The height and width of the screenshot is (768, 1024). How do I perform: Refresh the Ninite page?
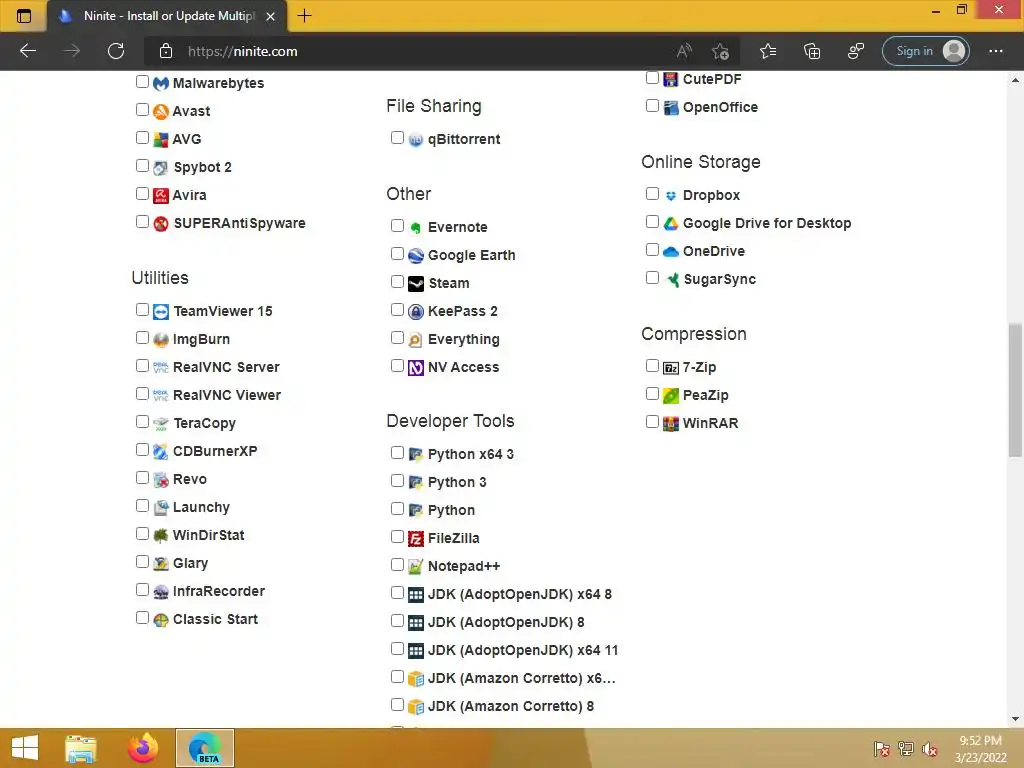pos(116,51)
